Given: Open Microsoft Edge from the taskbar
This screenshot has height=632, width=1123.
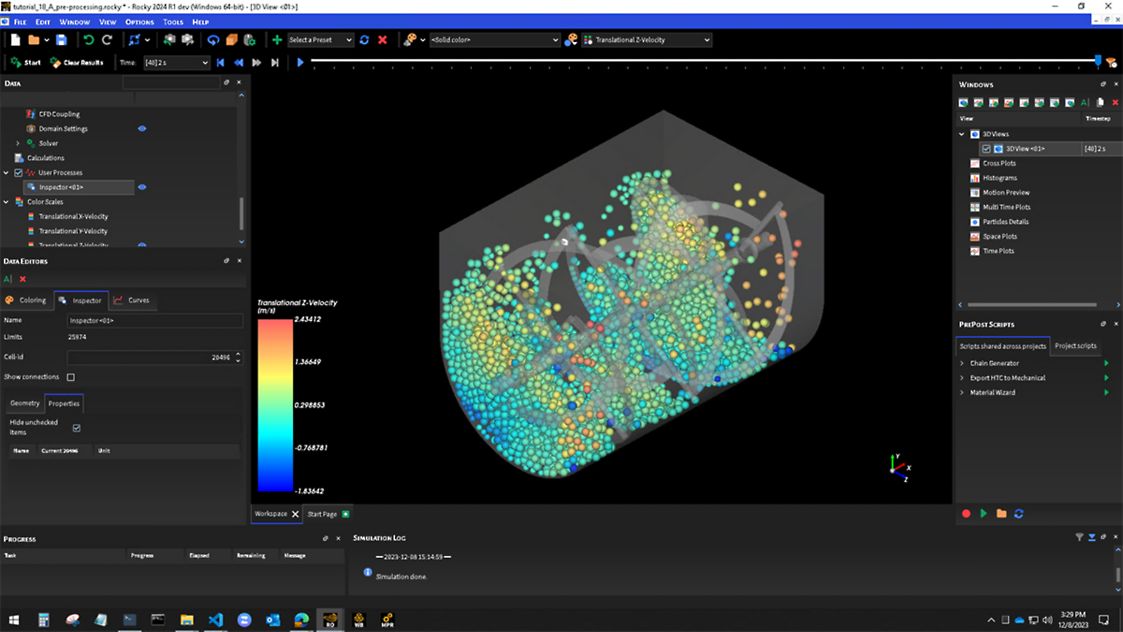Looking at the screenshot, I should coord(302,620).
